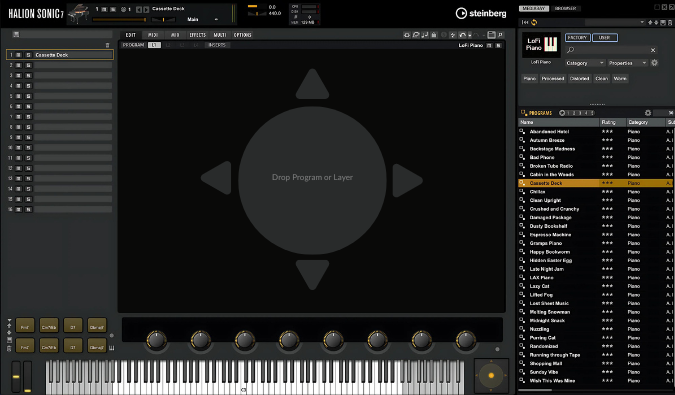
Task: Open the Category dropdown
Action: [585, 63]
